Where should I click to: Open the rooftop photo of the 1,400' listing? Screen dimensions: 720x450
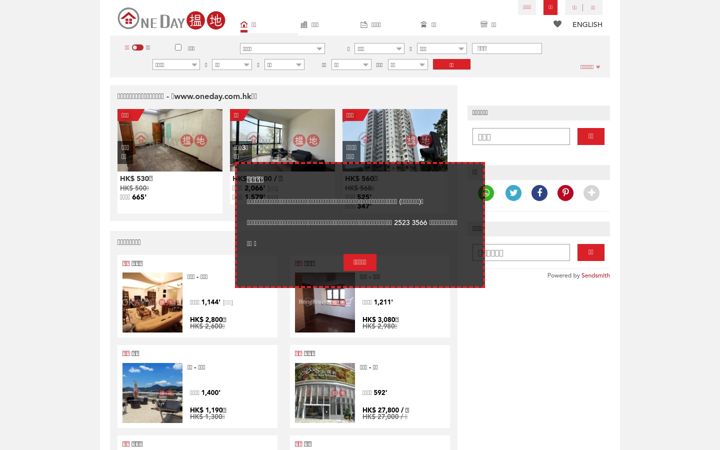tap(152, 393)
